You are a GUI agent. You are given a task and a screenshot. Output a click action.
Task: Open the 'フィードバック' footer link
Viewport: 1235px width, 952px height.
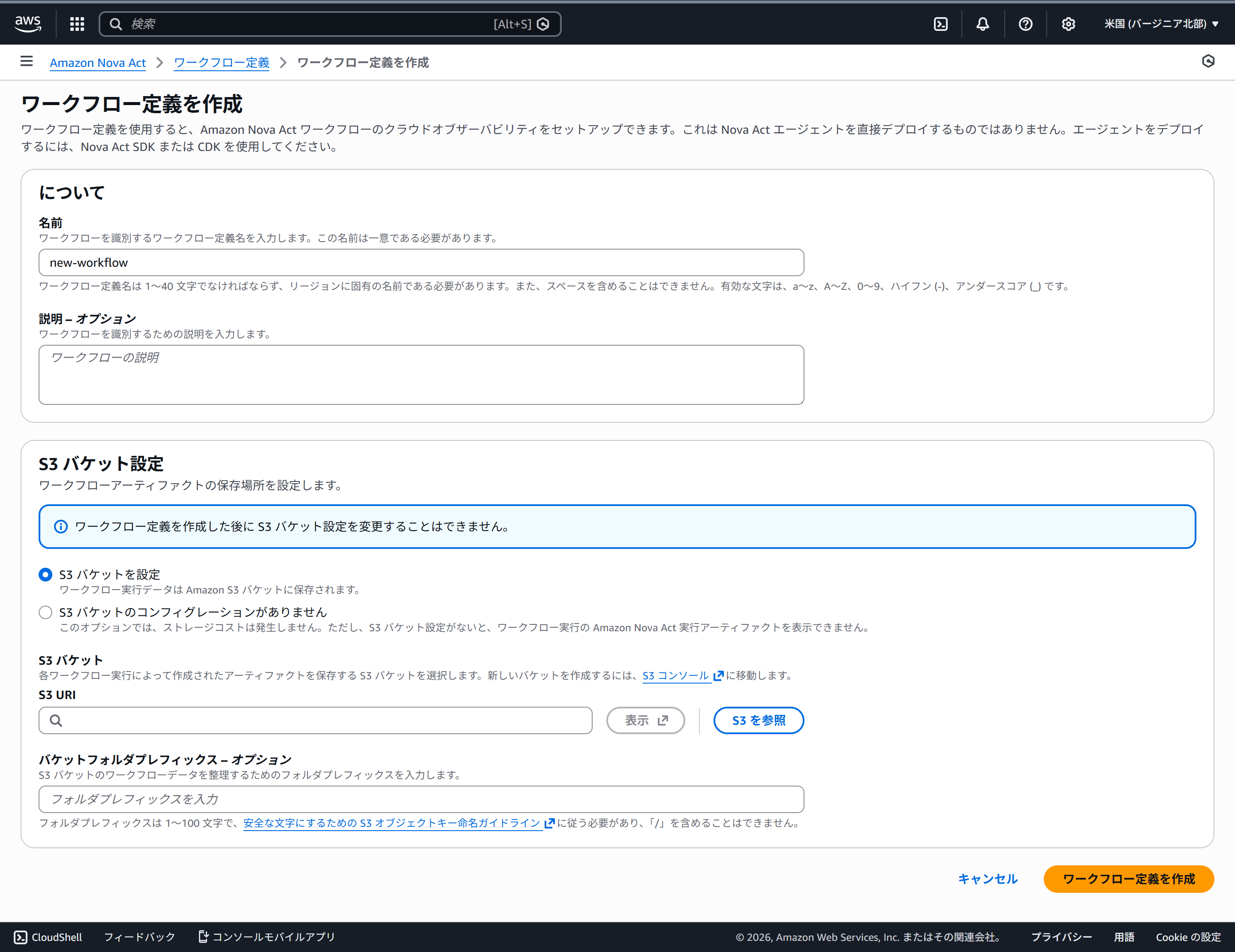pos(139,937)
